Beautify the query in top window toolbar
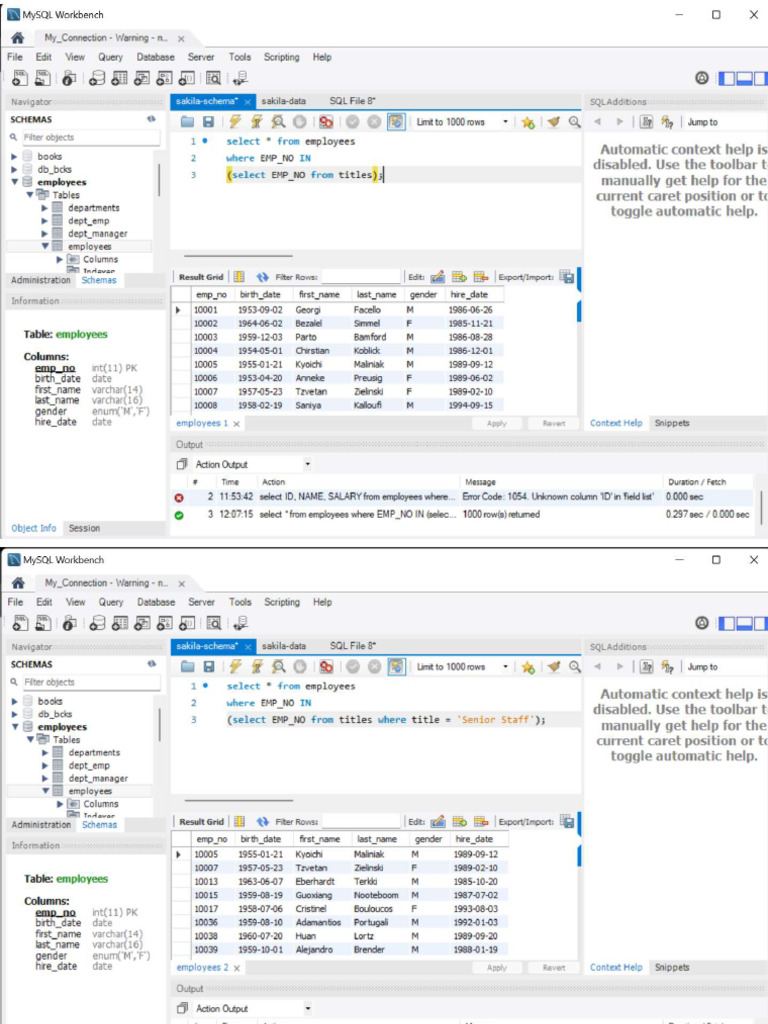Screen dimensions: 768x1024 554,121
